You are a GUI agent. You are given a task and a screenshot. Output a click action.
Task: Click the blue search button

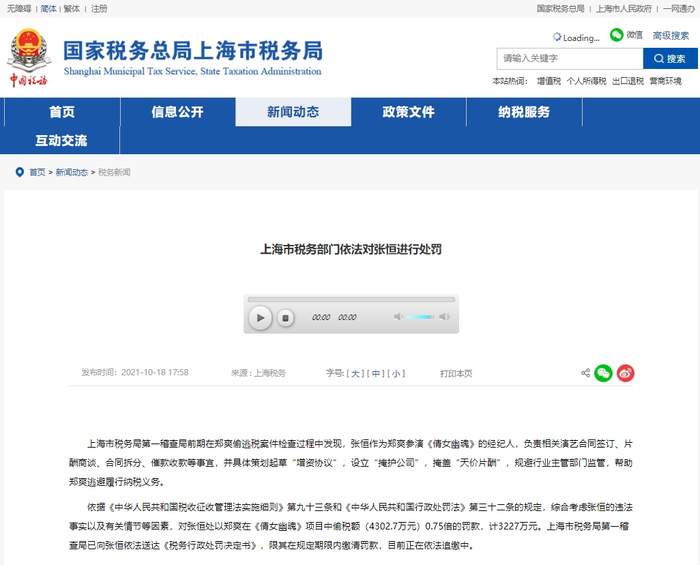pos(670,58)
